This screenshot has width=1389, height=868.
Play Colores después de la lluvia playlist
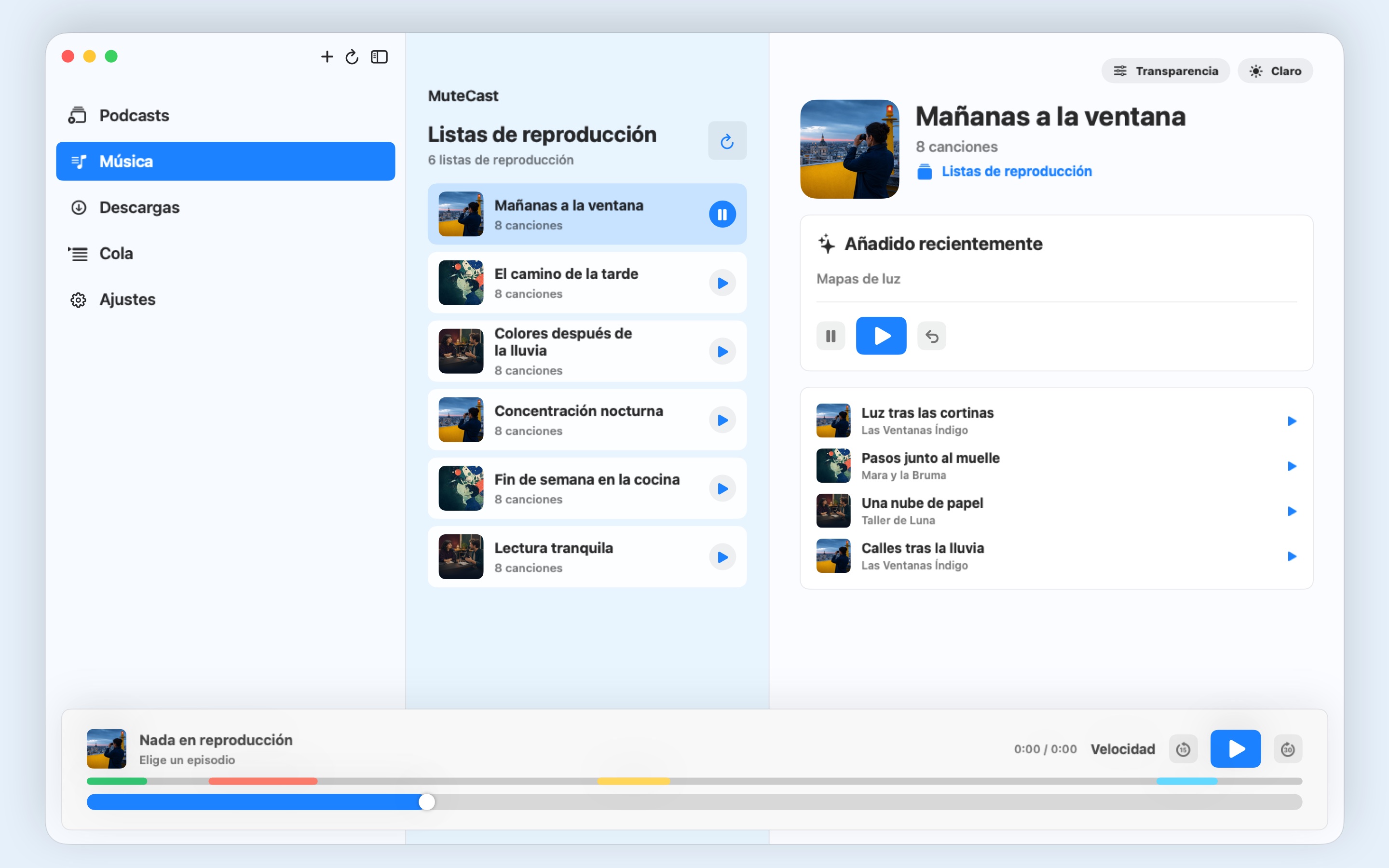click(722, 352)
